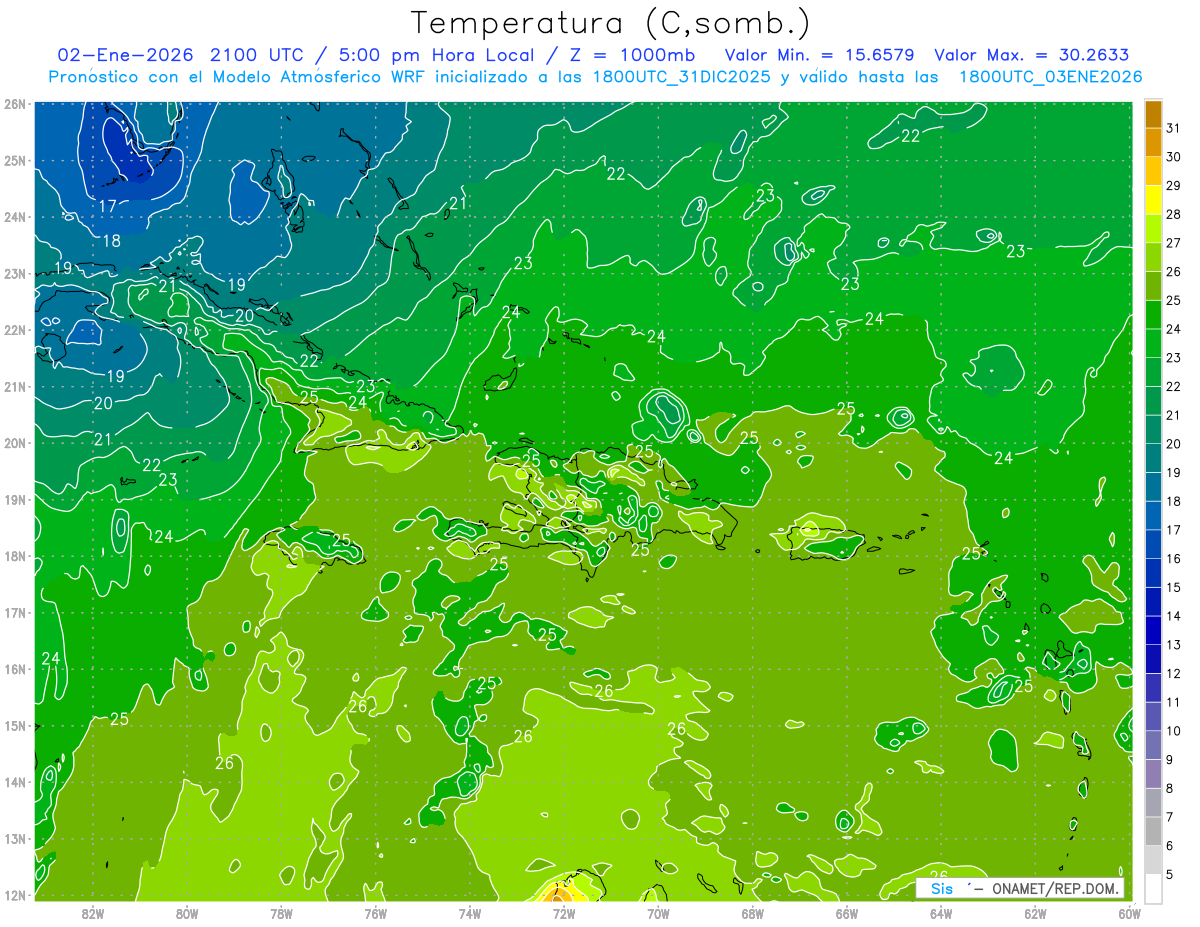The width and height of the screenshot is (1200, 927).
Task: Click the "12N" latitude axis label
Action: tap(14, 894)
